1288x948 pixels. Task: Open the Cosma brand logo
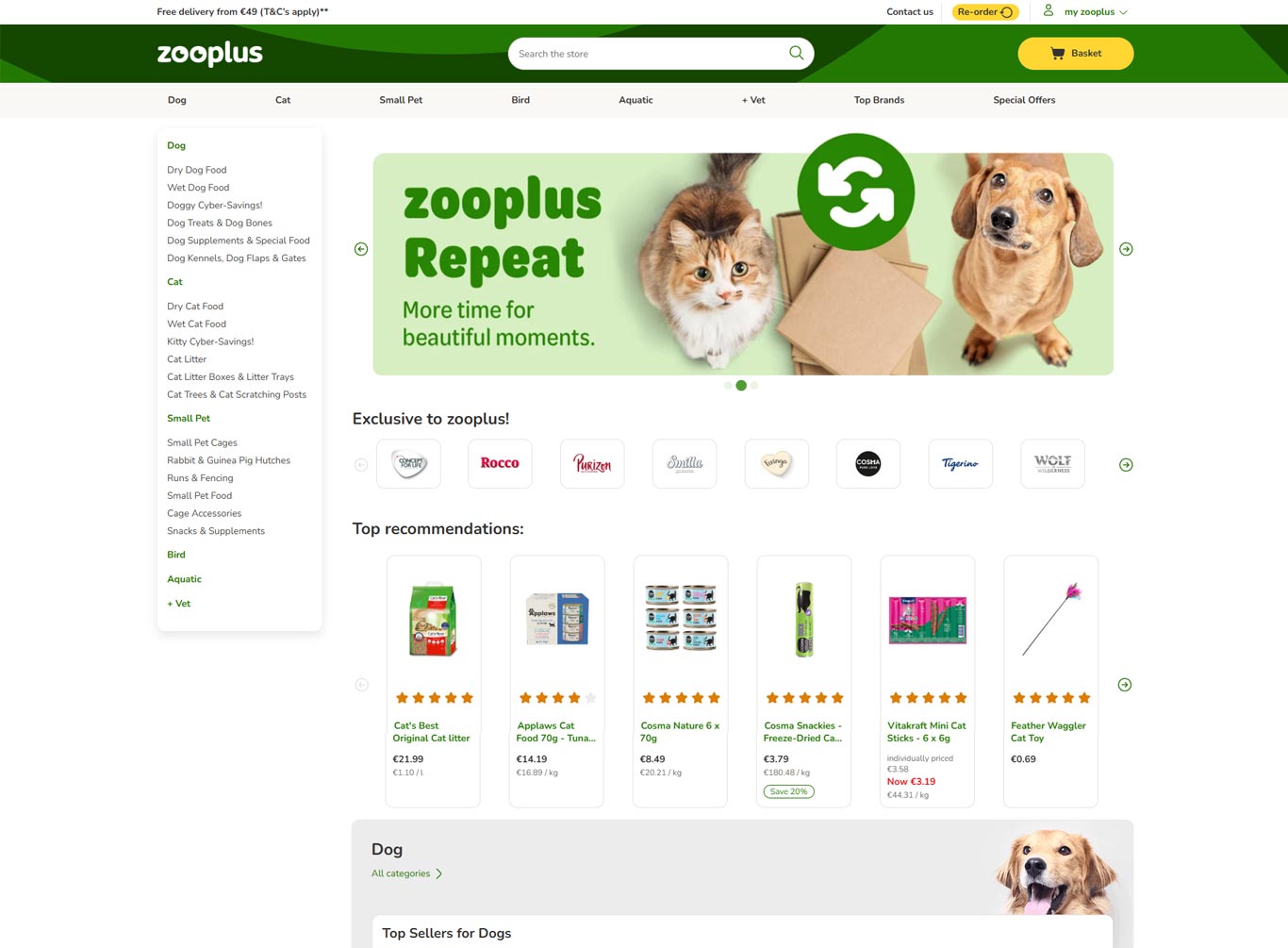(x=868, y=463)
